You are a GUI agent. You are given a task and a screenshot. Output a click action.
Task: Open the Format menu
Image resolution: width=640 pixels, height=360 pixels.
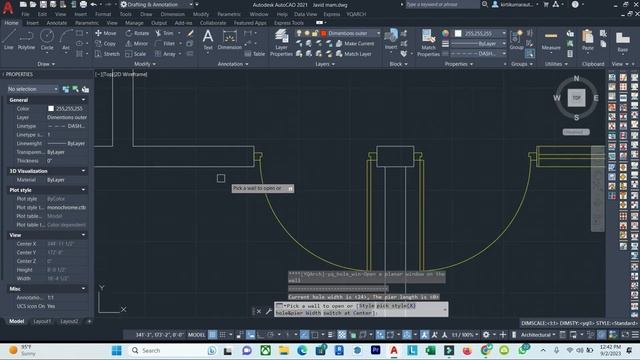click(103, 14)
